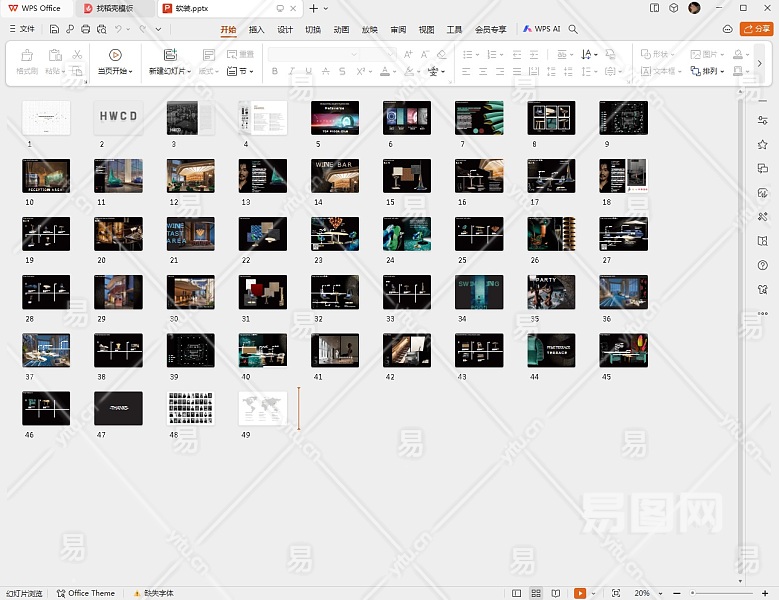
Task: Open the 排列 arrange dropdown
Action: point(712,72)
